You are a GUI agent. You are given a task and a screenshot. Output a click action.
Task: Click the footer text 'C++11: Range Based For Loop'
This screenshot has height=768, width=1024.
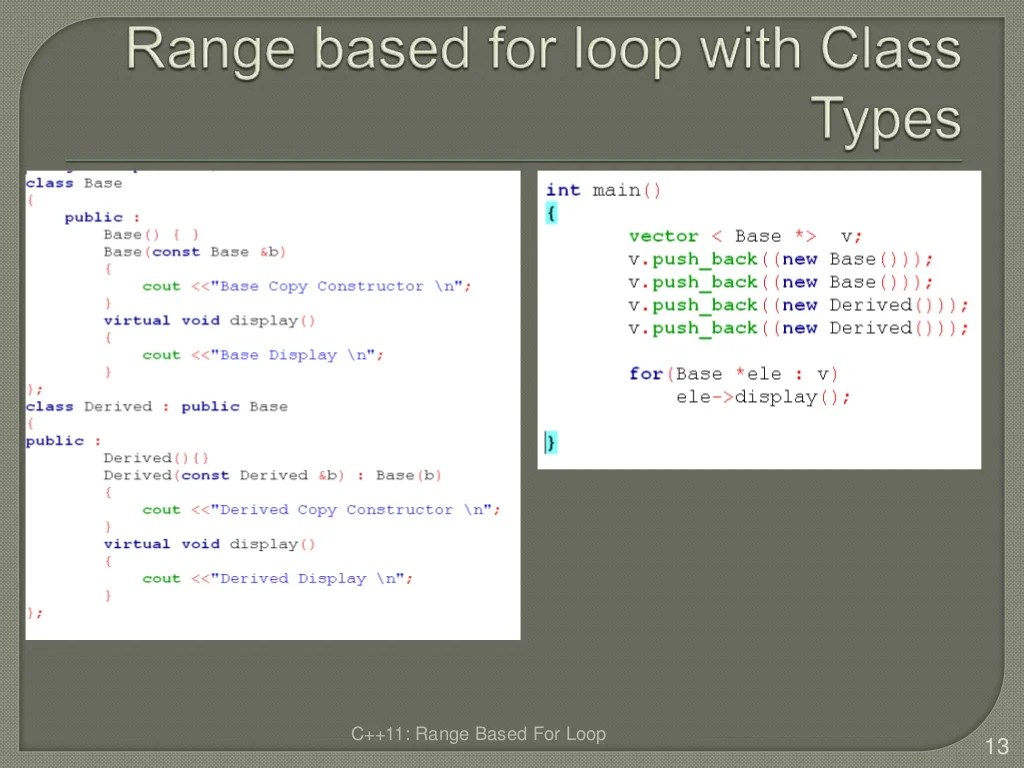point(478,734)
